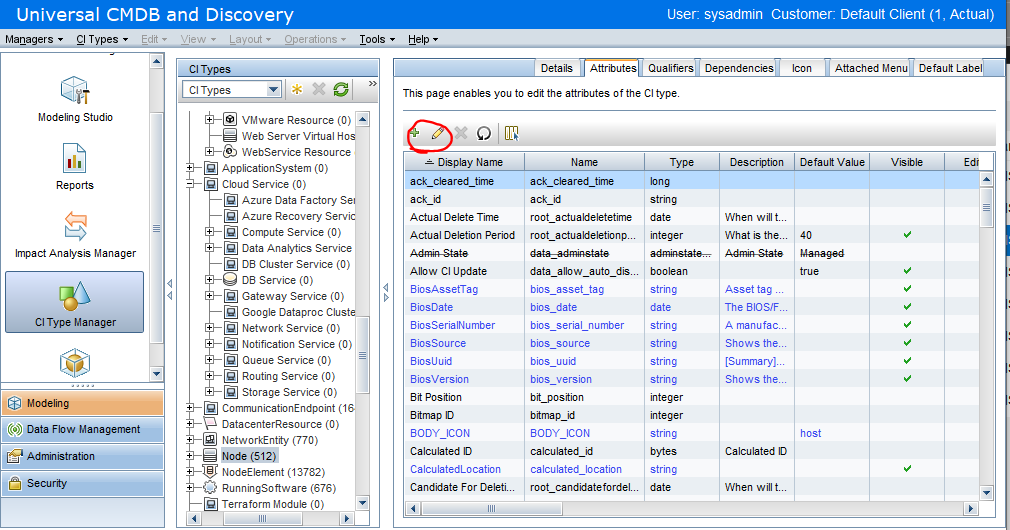Screen dimensions: 1010x530
Task: Toggle Visible check for Allow CI Update
Action: coord(907,271)
